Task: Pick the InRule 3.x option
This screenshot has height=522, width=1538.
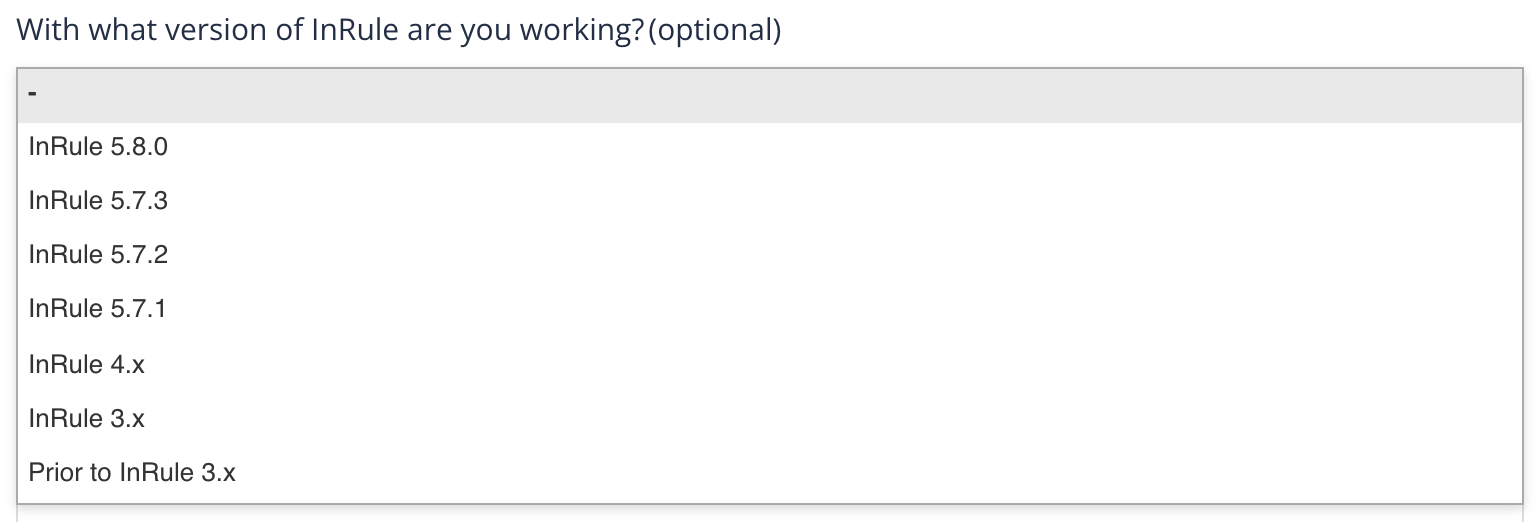Action: pyautogui.click(x=87, y=417)
